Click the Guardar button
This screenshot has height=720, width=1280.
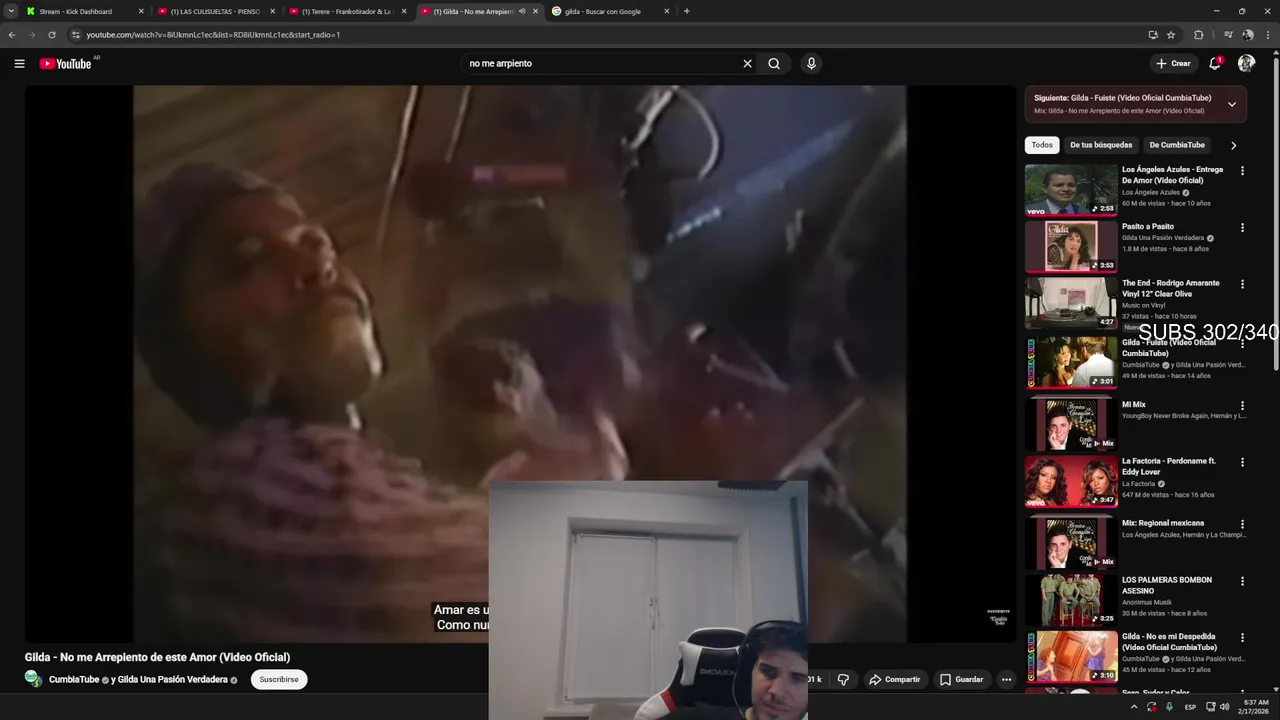coord(961,679)
